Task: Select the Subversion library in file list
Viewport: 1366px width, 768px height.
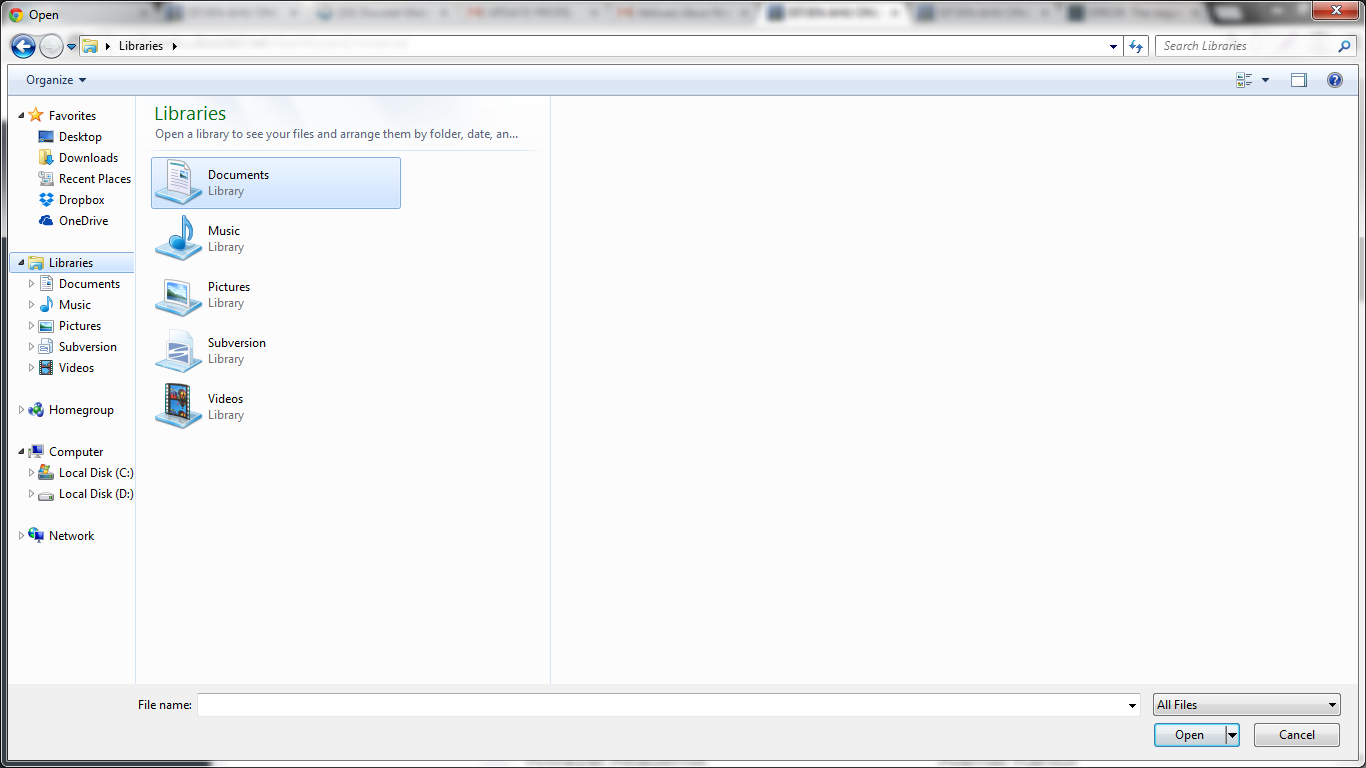Action: [x=236, y=350]
